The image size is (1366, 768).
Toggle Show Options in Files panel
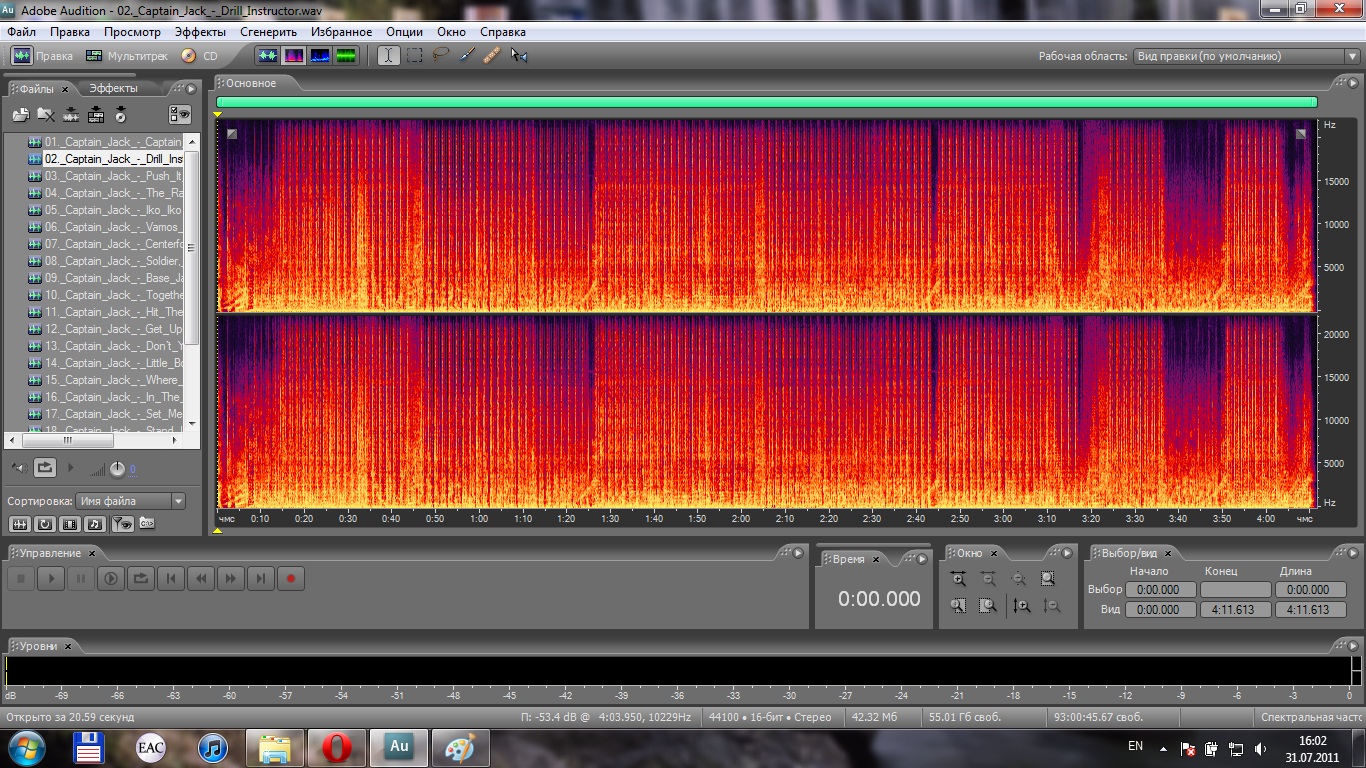pos(180,115)
